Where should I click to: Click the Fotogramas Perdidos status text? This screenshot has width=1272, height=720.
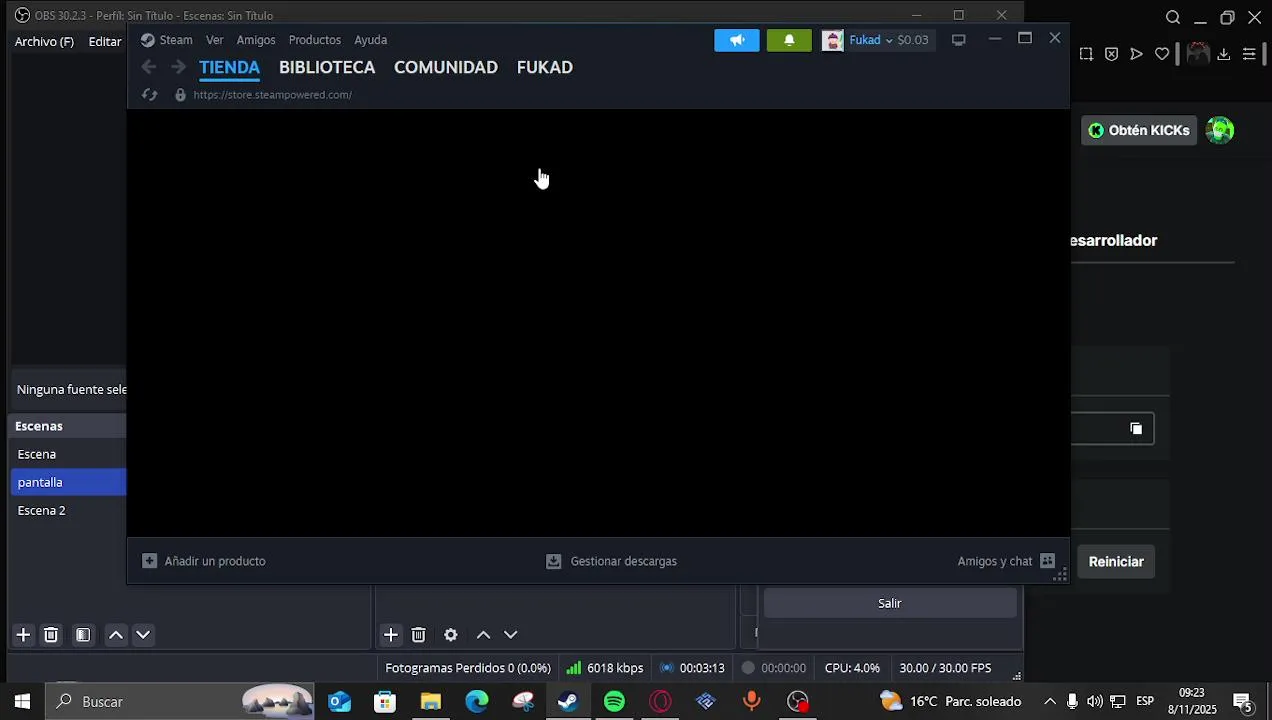(x=468, y=668)
